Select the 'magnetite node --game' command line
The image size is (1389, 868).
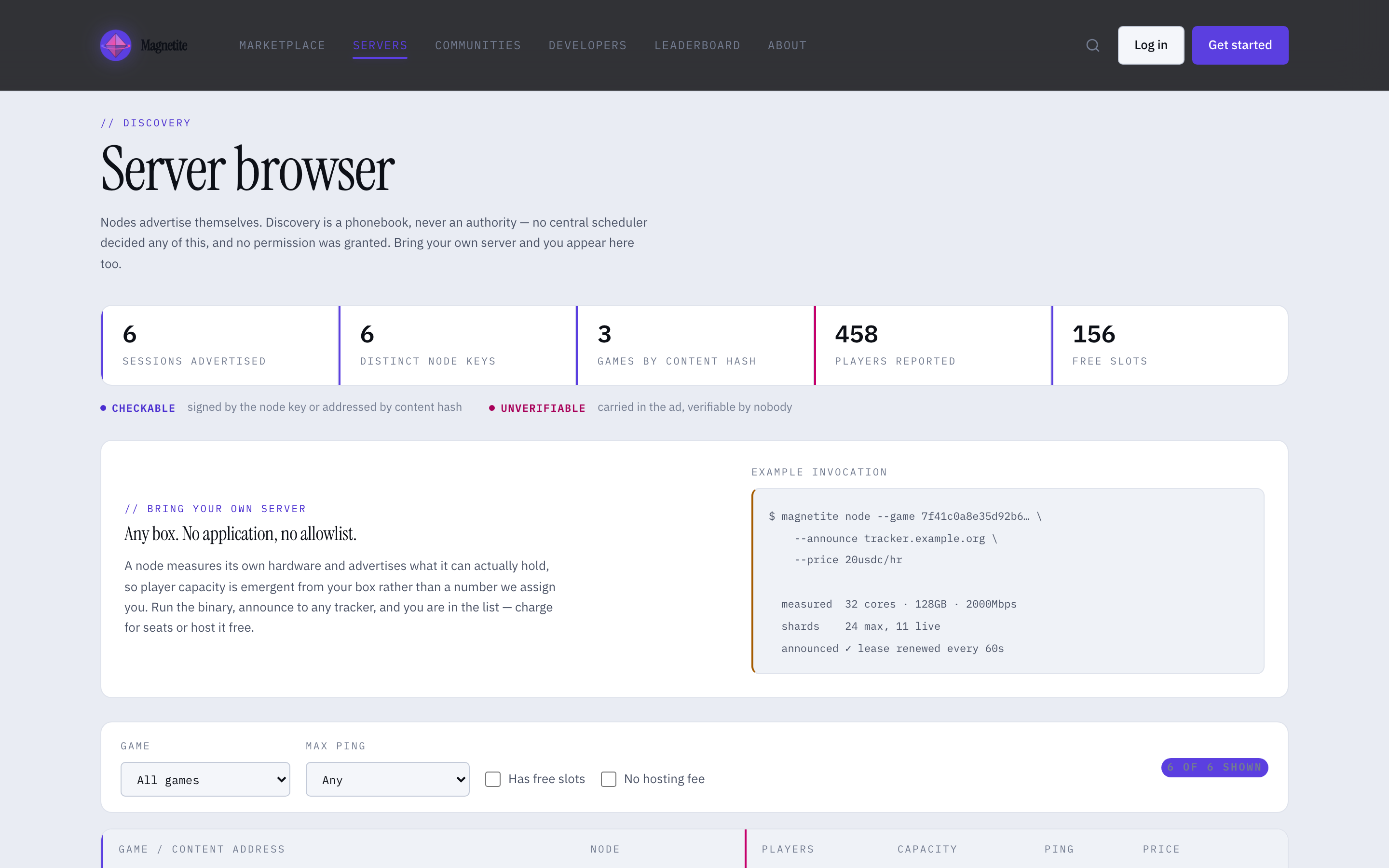pos(905,516)
